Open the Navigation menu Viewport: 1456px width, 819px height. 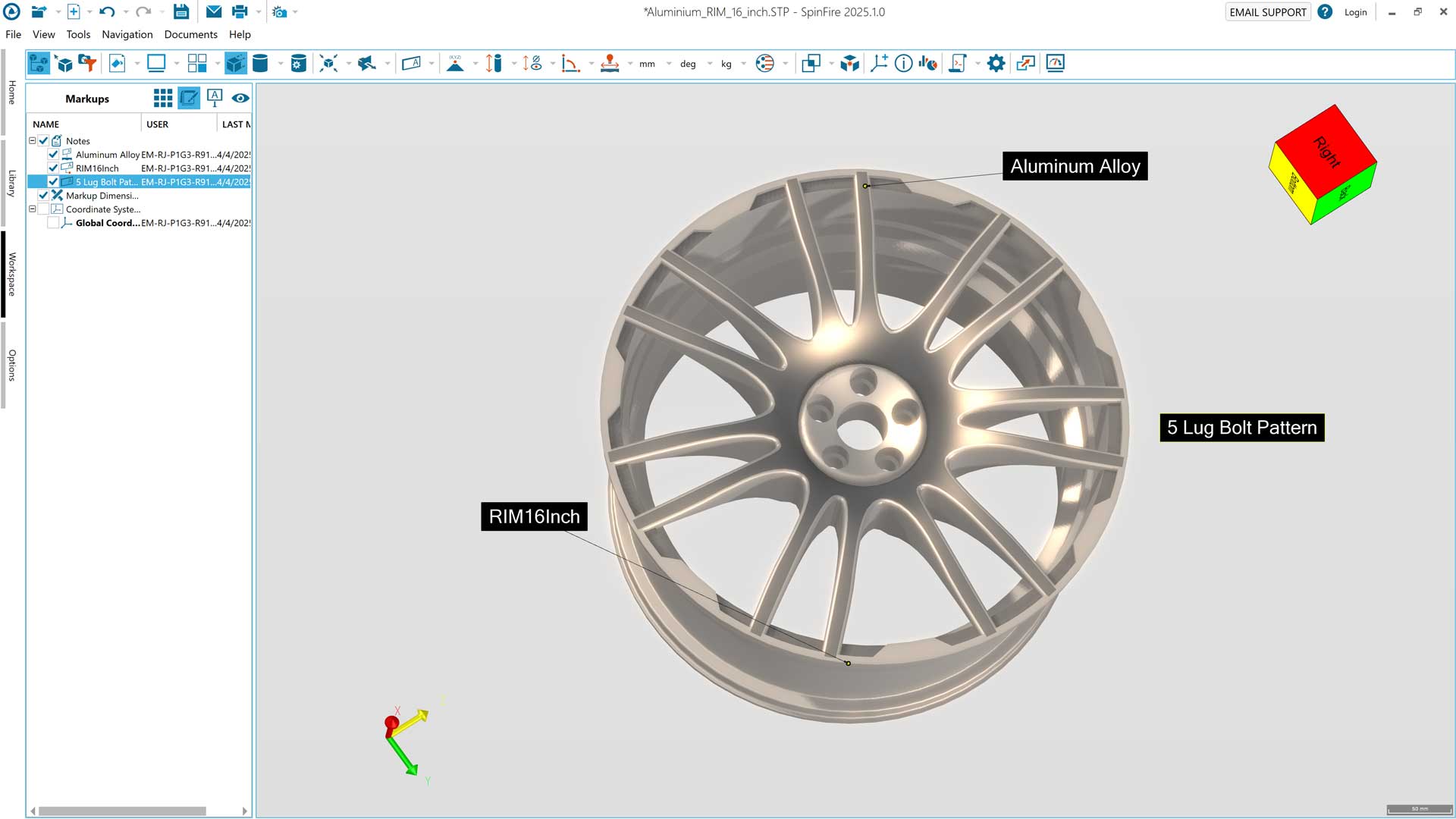127,35
